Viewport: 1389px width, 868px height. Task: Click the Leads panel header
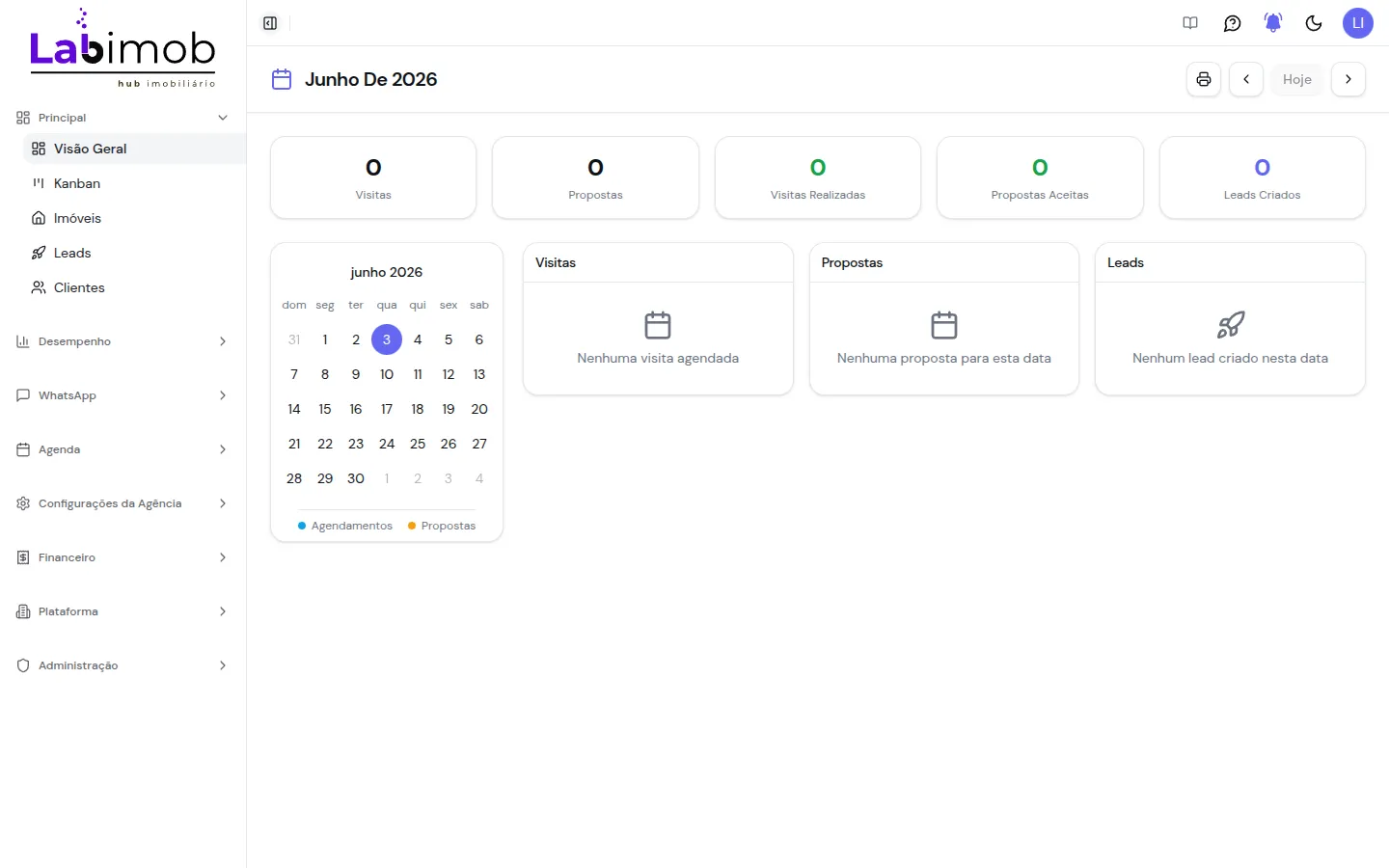click(x=1231, y=262)
